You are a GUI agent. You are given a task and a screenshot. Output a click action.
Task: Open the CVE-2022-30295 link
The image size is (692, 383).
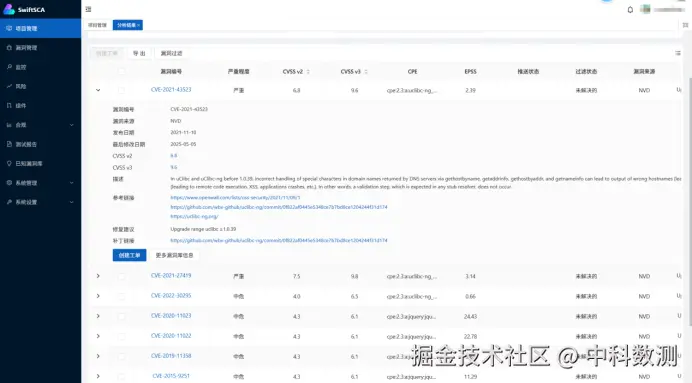coord(171,296)
